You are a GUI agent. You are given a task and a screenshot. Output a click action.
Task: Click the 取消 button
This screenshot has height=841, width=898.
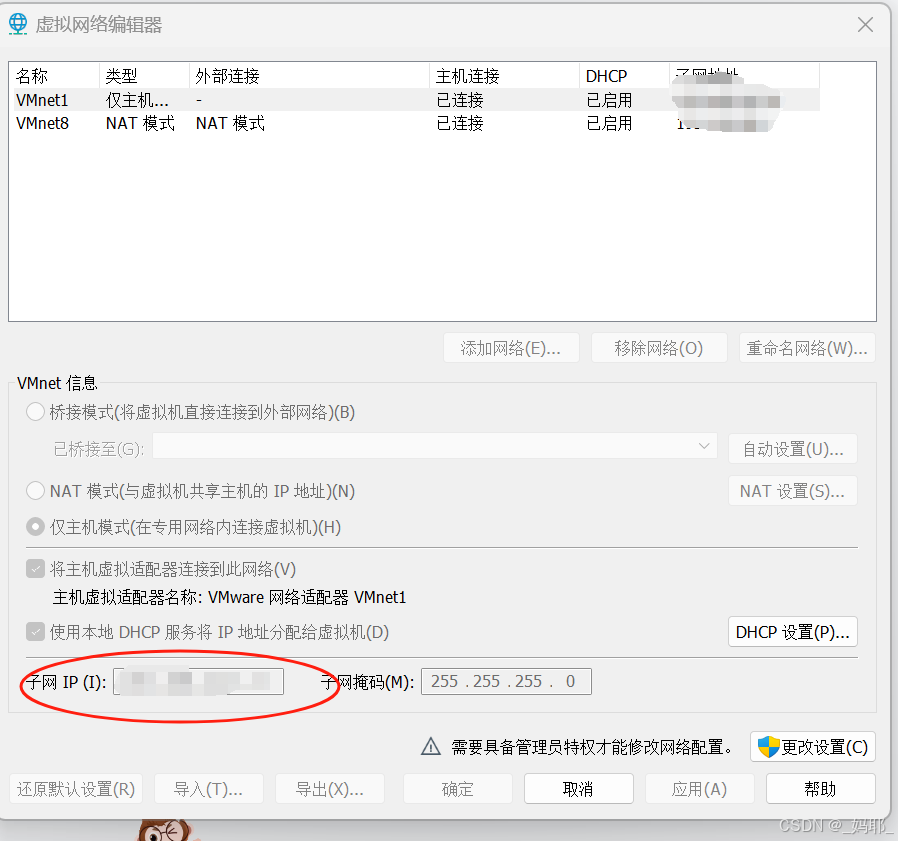[x=578, y=789]
